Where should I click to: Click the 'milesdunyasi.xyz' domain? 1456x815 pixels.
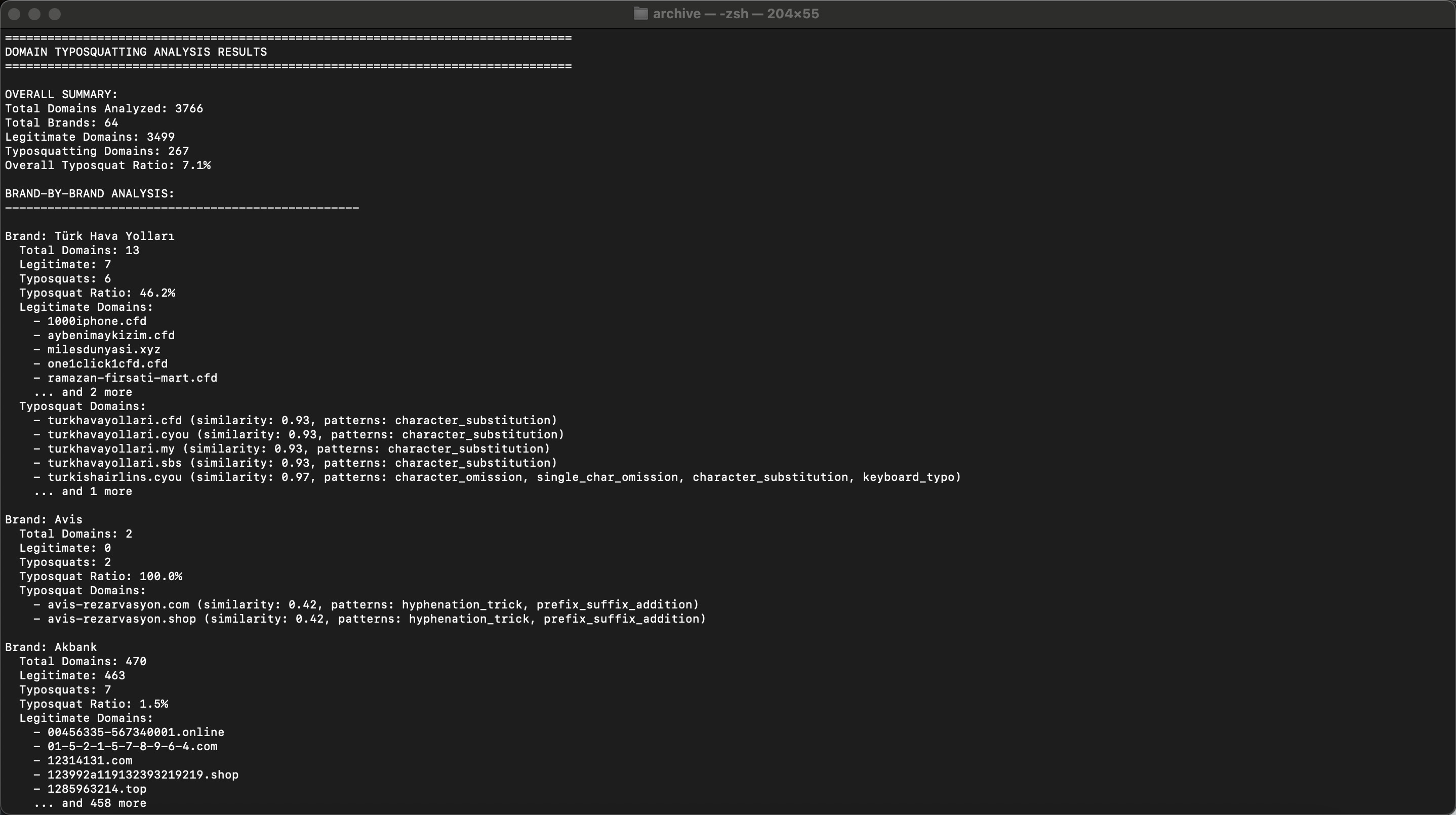point(104,349)
